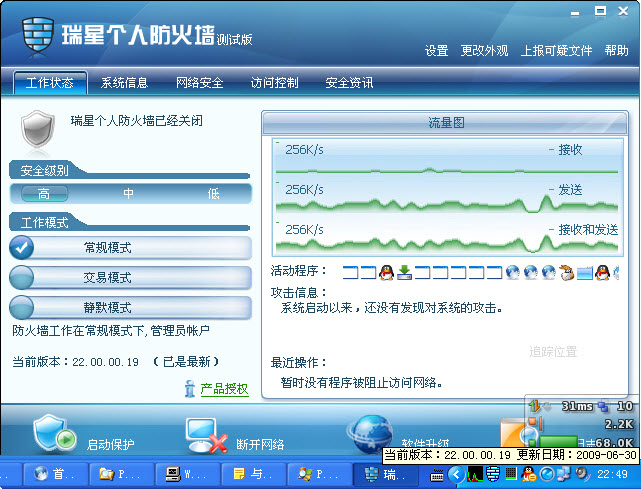641x489 pixels.
Task: Click the volume speaker tray icon
Action: [x=582, y=474]
